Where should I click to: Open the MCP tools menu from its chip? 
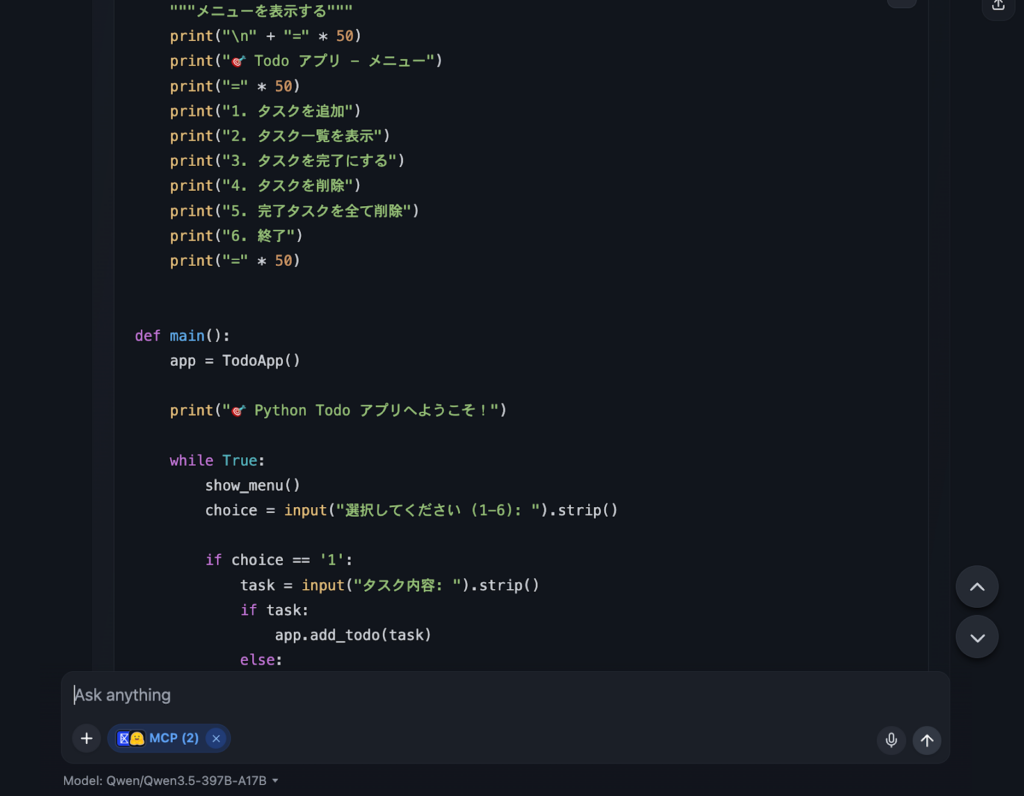coord(169,738)
